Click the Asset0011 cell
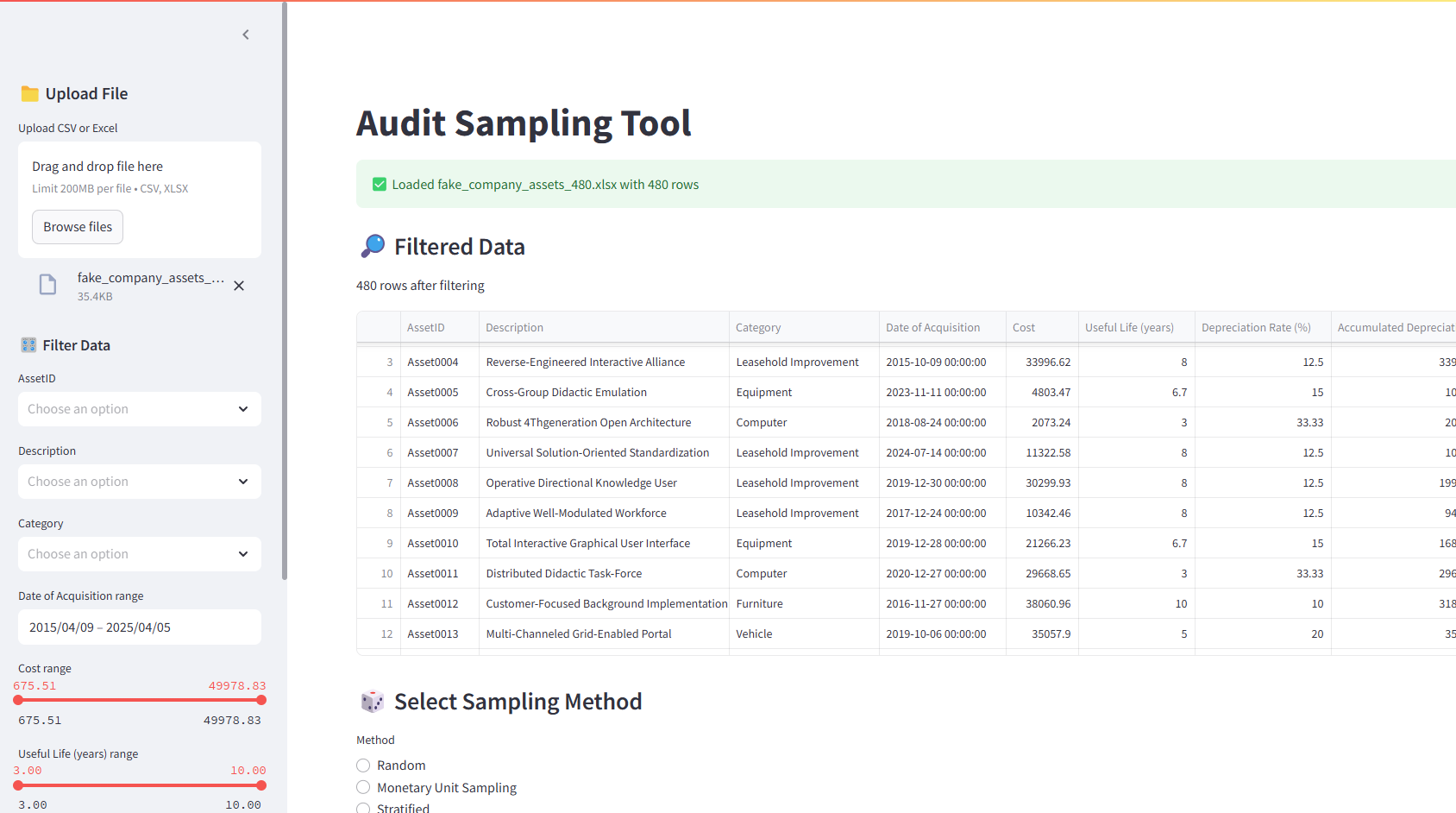 (x=440, y=573)
